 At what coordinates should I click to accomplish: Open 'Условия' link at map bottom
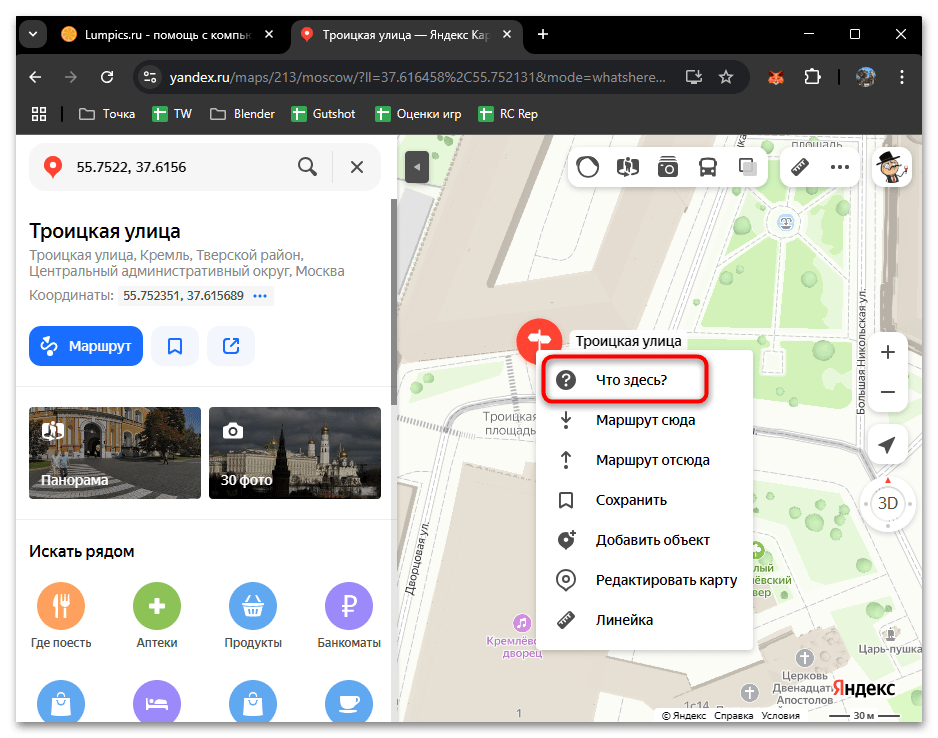click(x=780, y=715)
